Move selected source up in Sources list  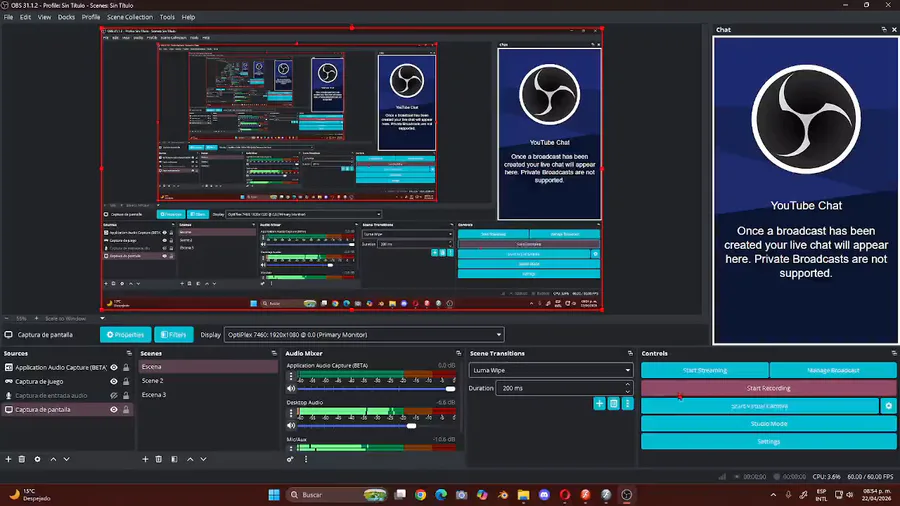tap(53, 459)
